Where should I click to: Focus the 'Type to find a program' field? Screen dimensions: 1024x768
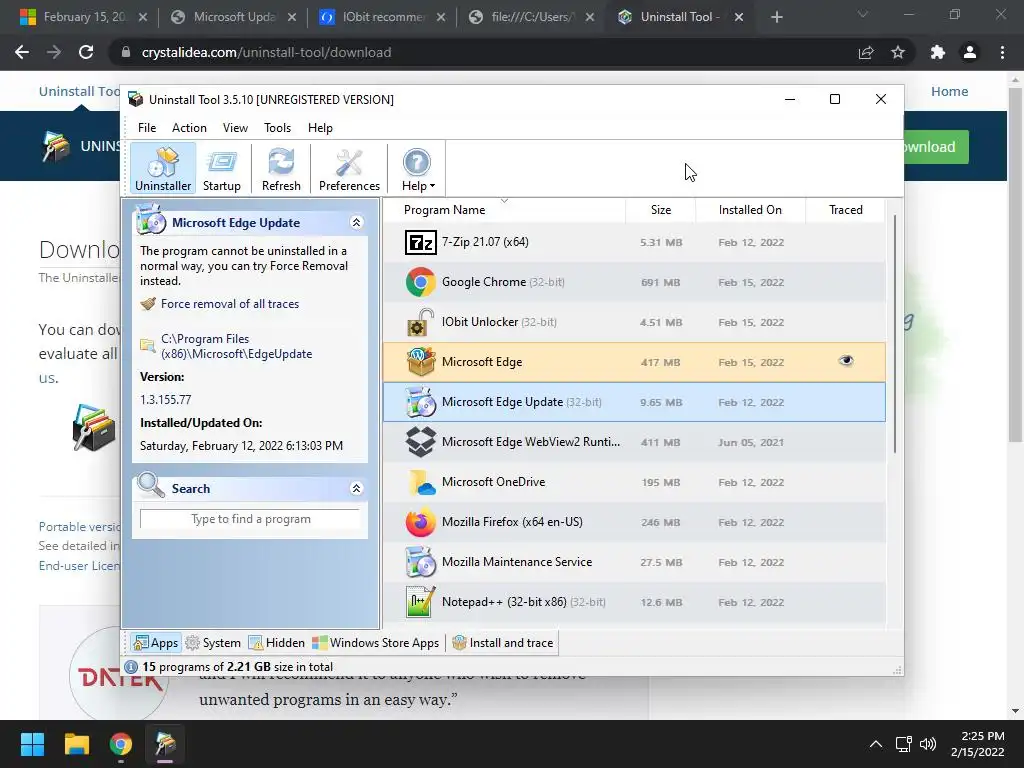pyautogui.click(x=250, y=519)
